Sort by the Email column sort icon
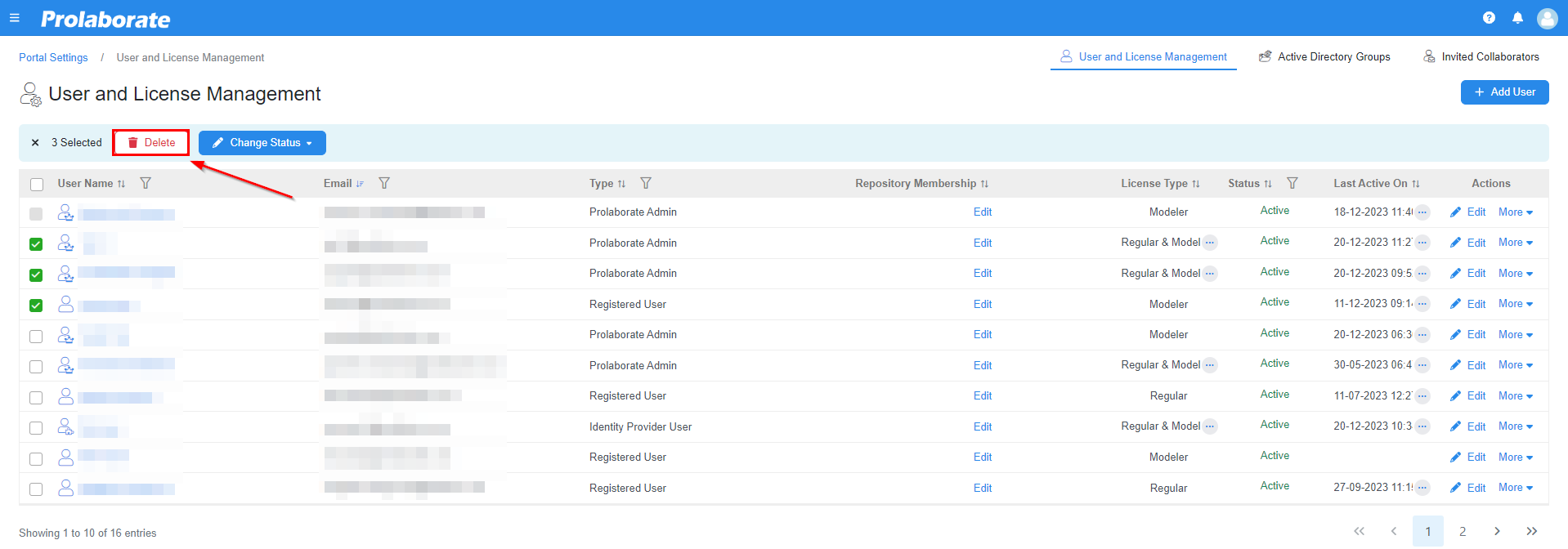1568x549 pixels. pyautogui.click(x=360, y=184)
